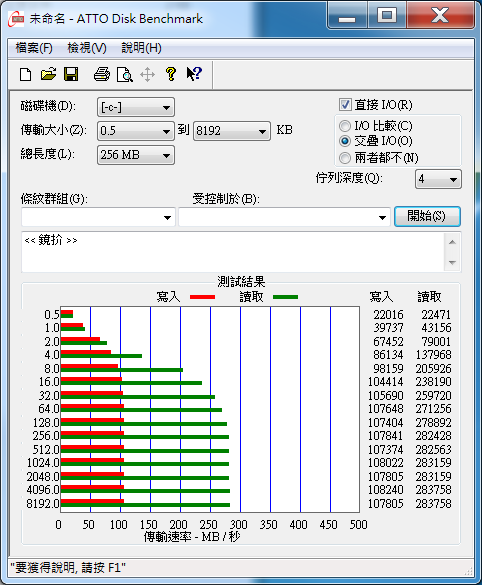Open the 佇列深度 queue depth dropdown

[x=438, y=179]
